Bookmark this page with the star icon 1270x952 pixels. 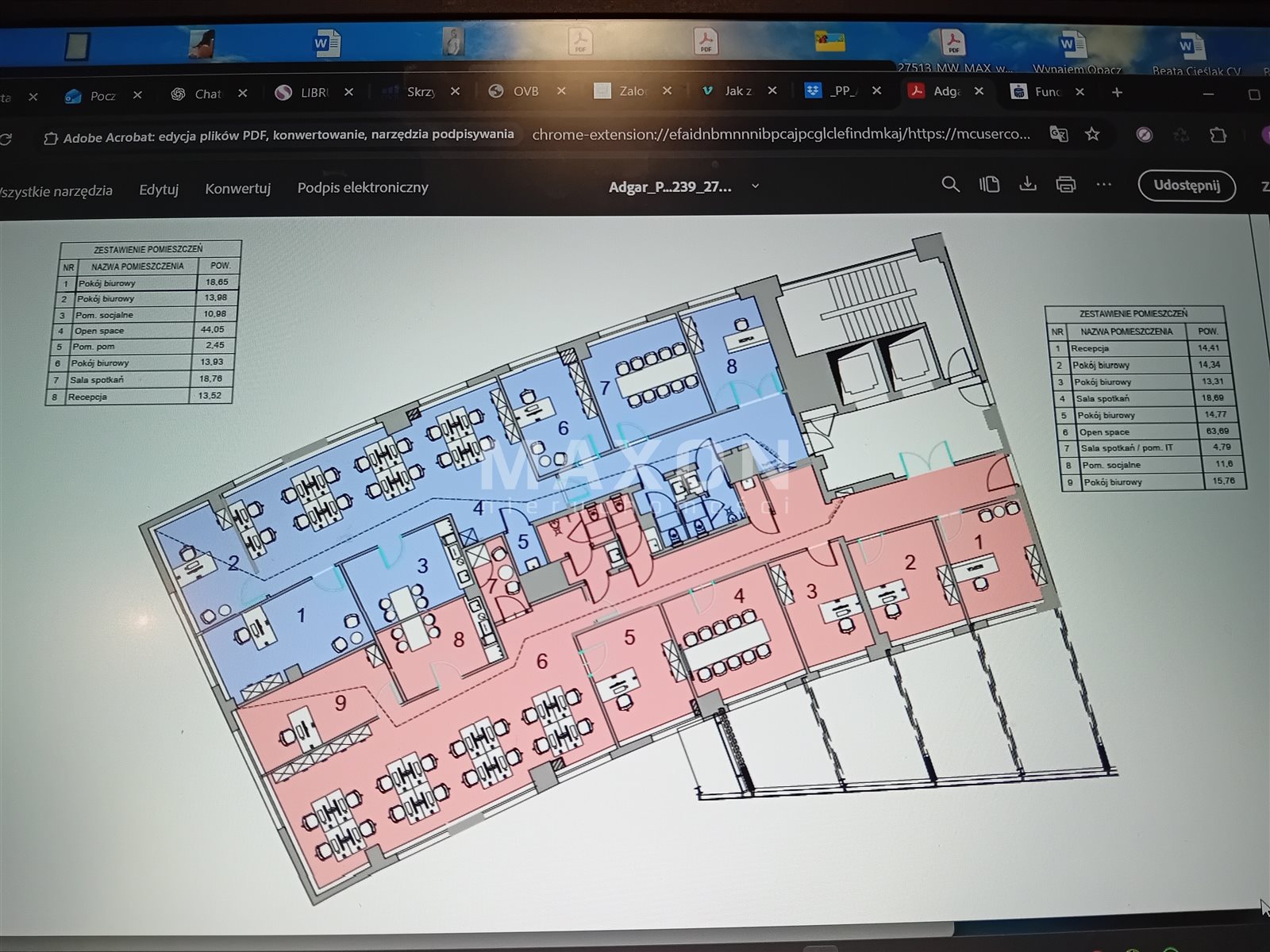tap(1093, 134)
